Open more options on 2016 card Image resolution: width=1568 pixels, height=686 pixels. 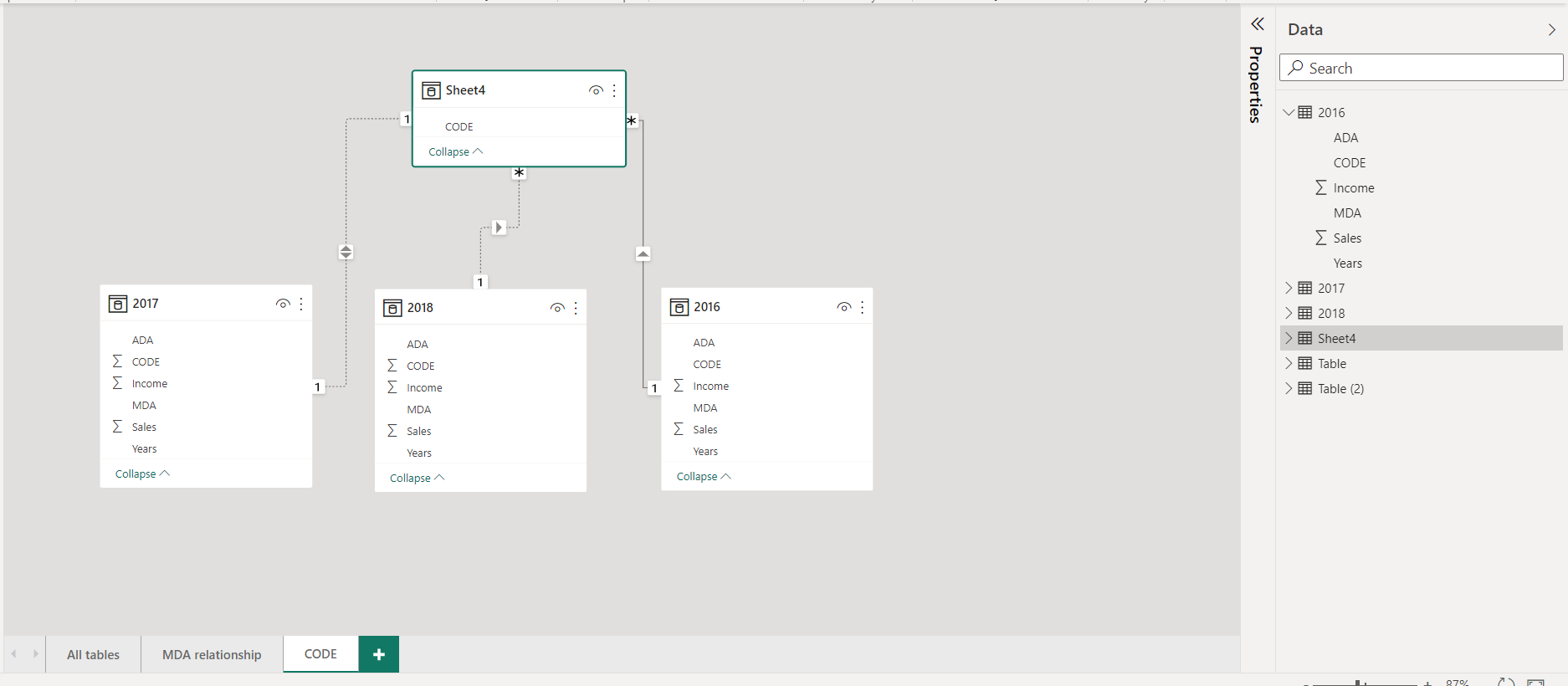pos(862,307)
